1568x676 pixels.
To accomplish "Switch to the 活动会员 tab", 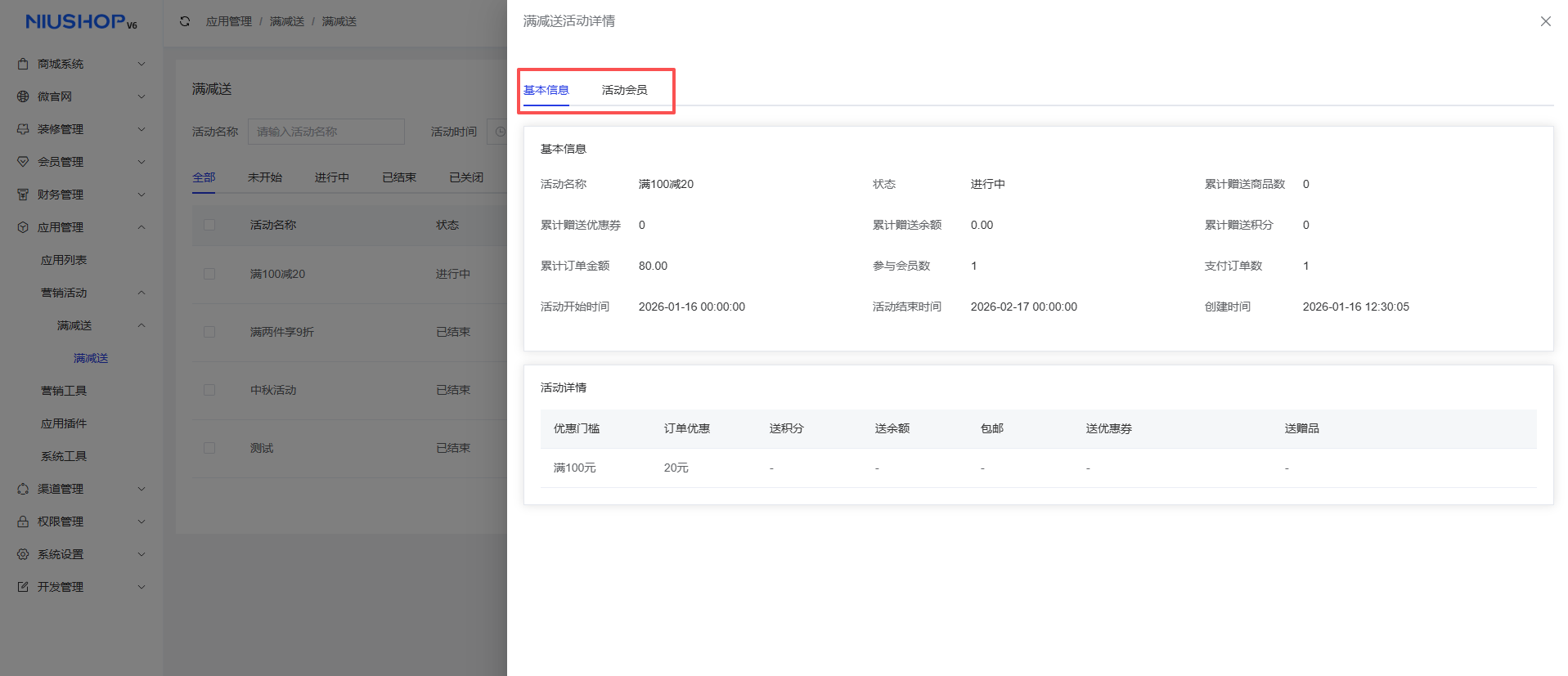I will tap(624, 90).
